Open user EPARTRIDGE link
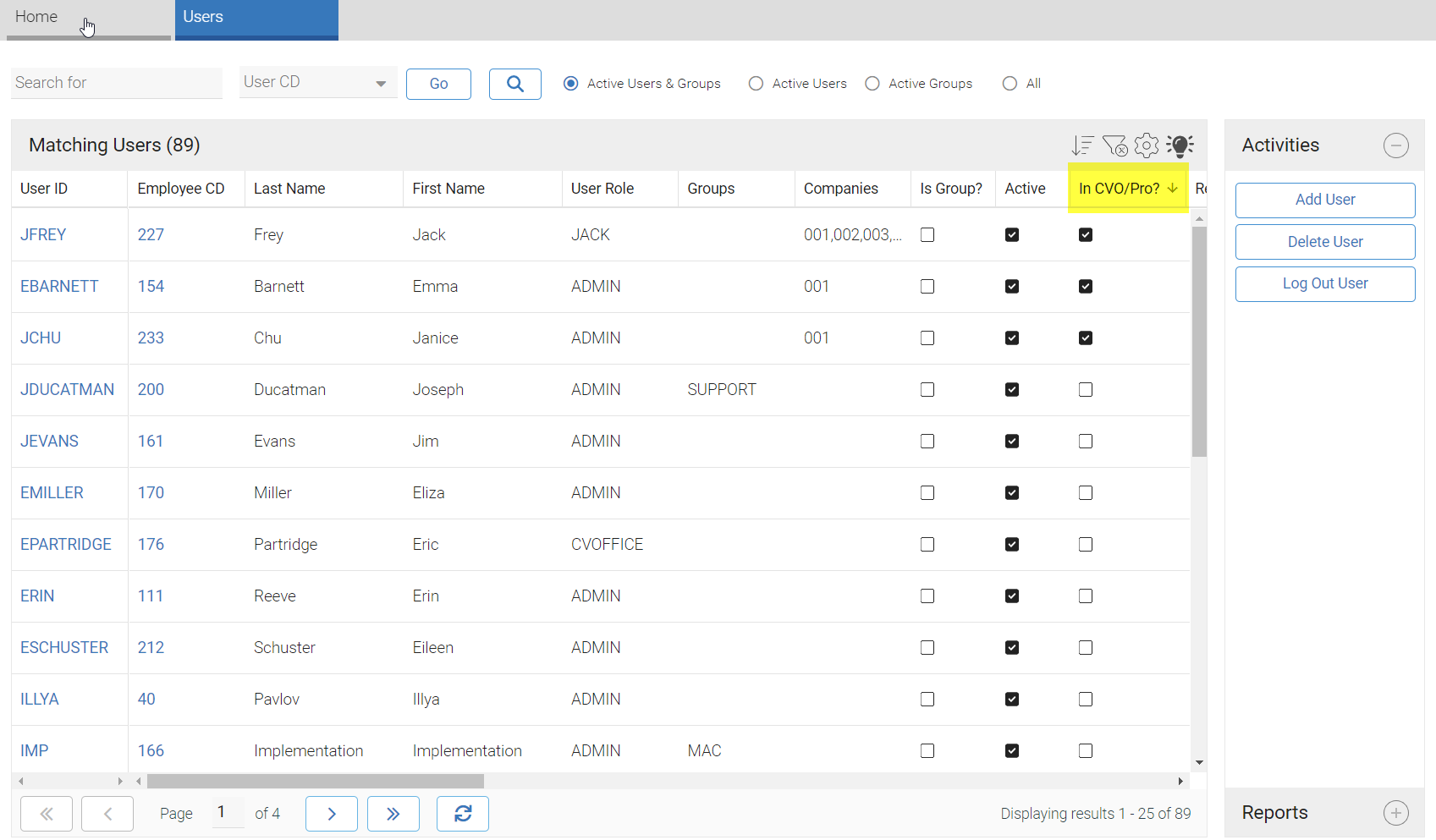 [66, 545]
